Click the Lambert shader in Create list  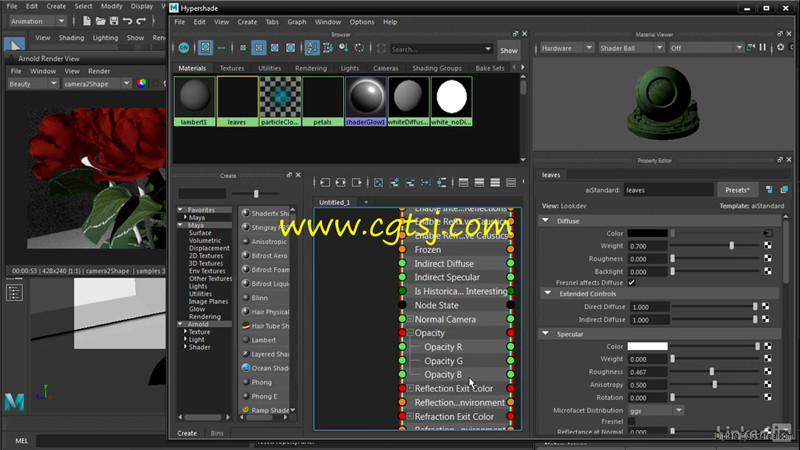(x=263, y=340)
